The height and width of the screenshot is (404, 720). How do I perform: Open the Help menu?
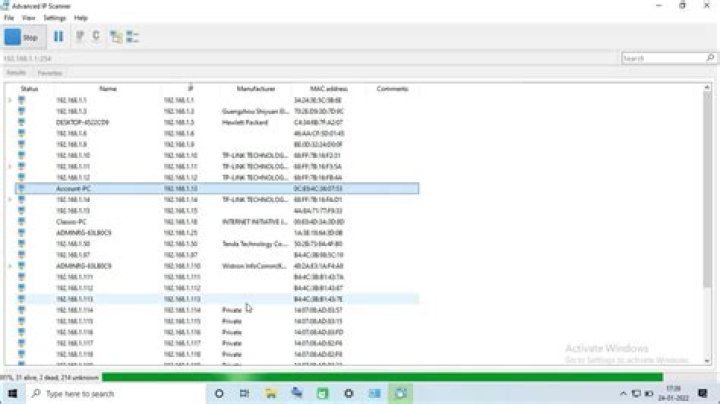pyautogui.click(x=81, y=18)
